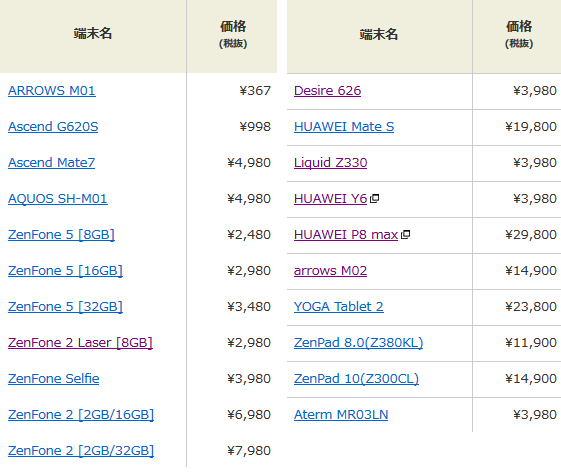Select the ¥4,980 price for Ascend Mate7
Viewport: 561px width, 472px height.
pos(249,163)
